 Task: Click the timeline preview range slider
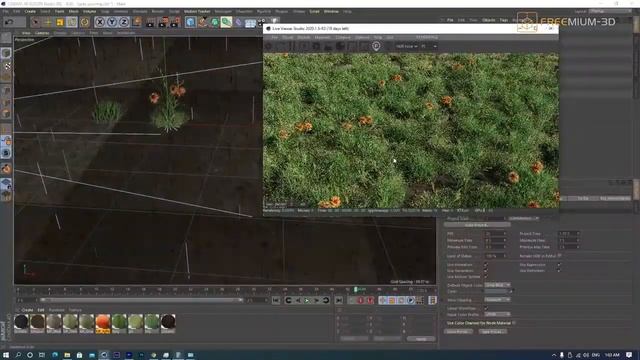142,300
